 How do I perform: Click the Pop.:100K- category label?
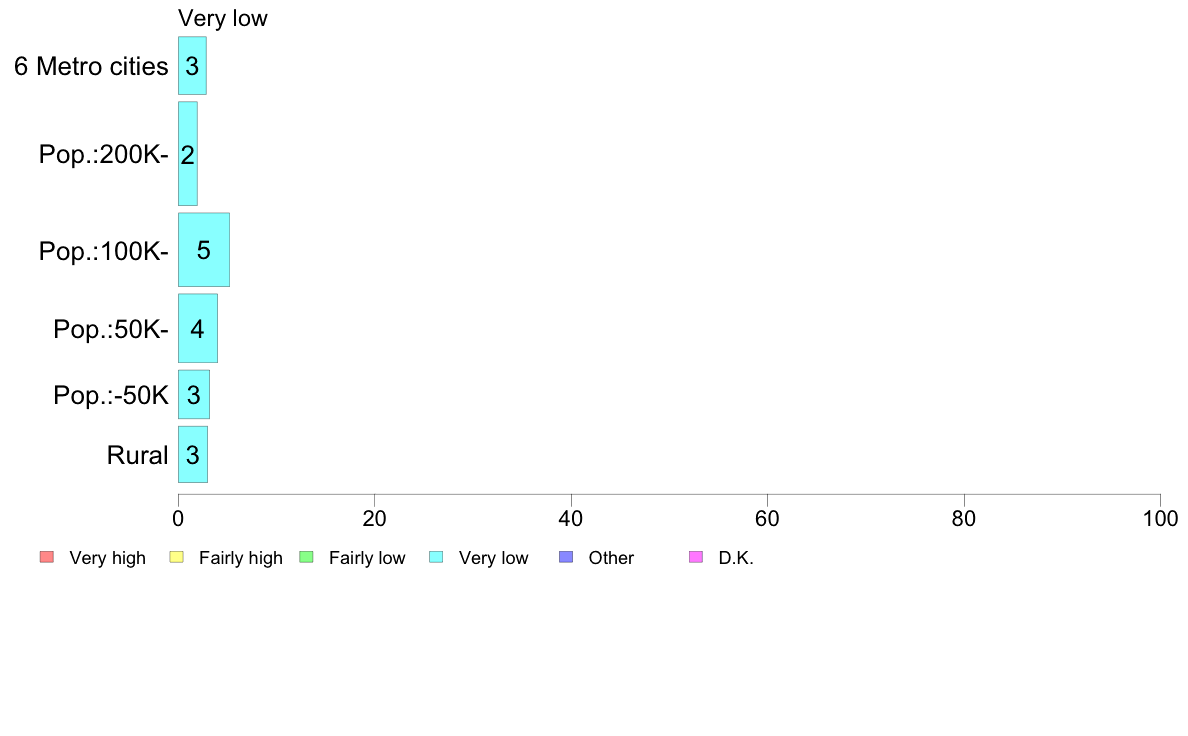click(x=104, y=251)
